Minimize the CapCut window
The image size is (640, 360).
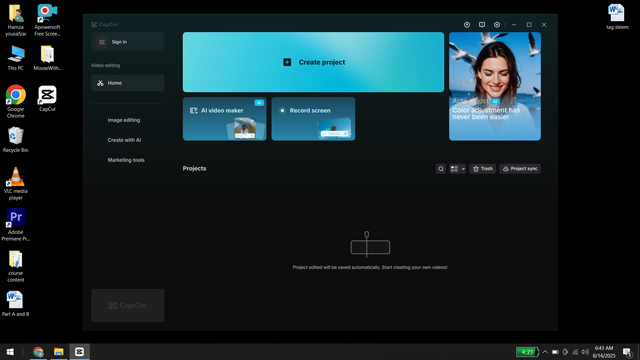pos(514,24)
